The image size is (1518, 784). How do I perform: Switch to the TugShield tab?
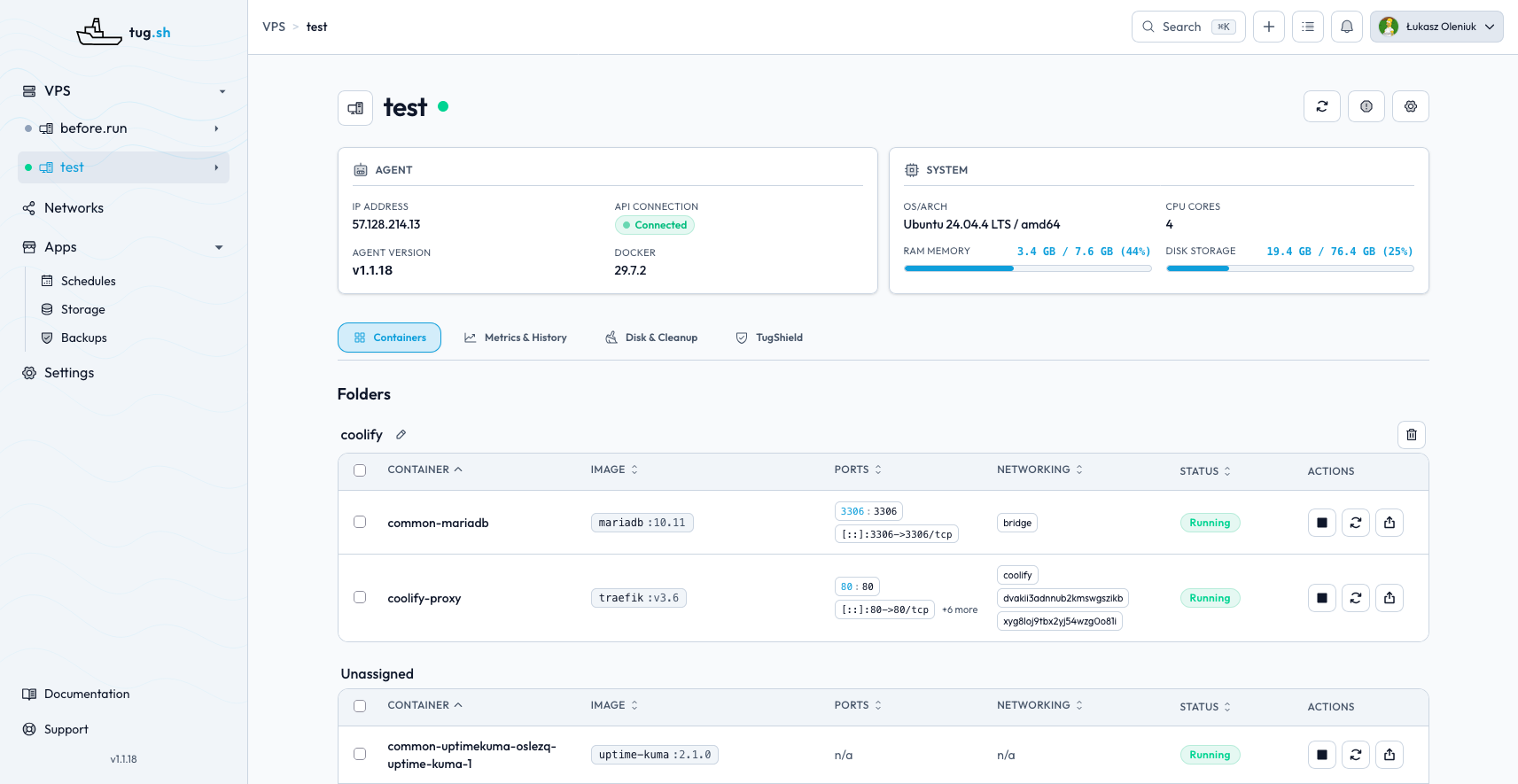tap(769, 338)
